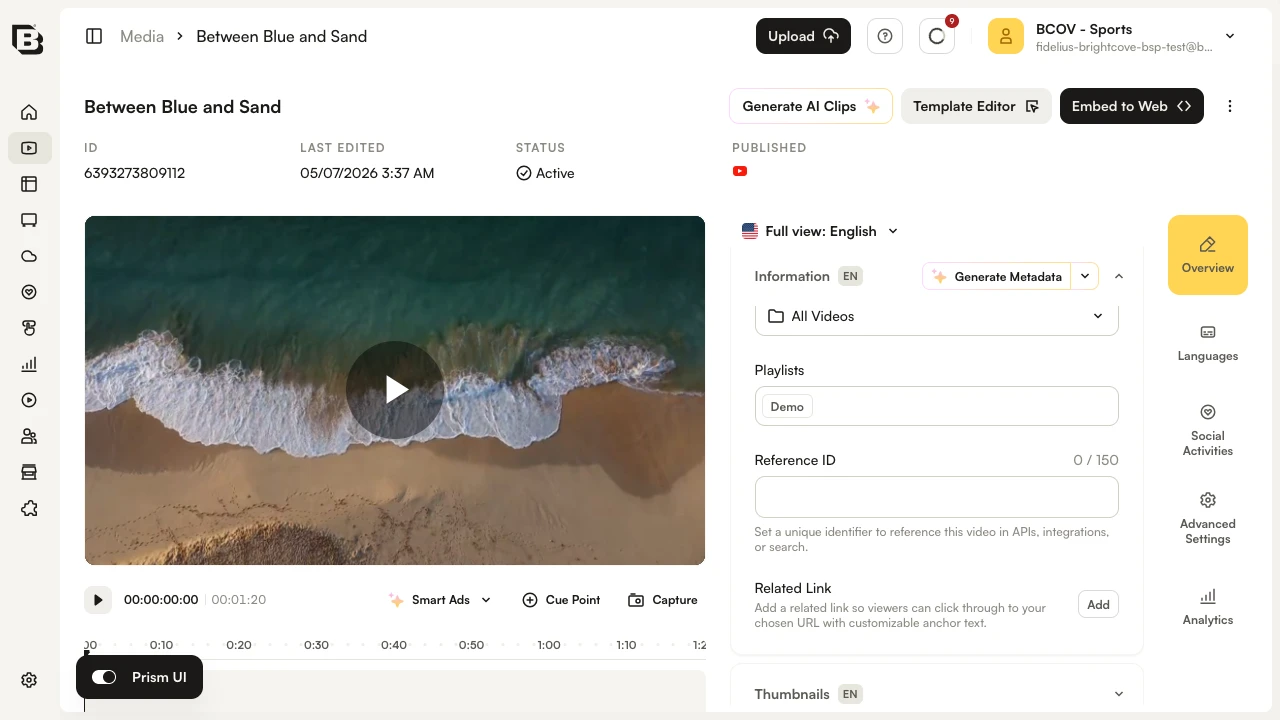Click the puzzle piece plugins sidebar icon
The image size is (1280, 720).
[x=29, y=508]
